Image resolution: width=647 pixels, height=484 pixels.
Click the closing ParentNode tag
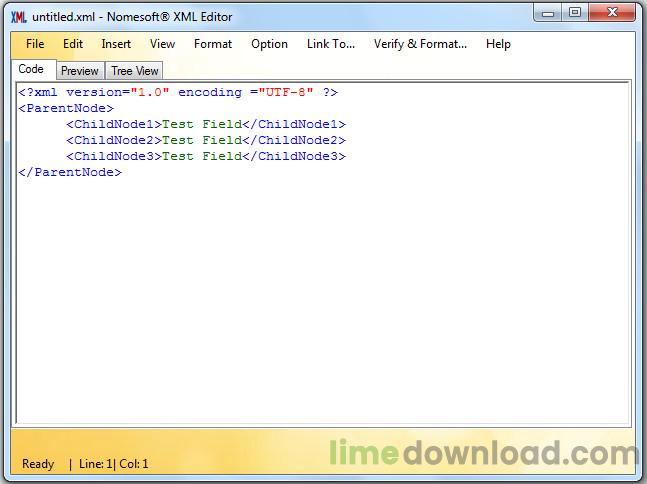[x=70, y=172]
